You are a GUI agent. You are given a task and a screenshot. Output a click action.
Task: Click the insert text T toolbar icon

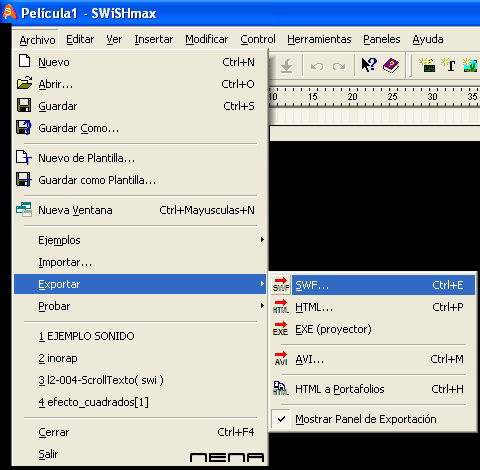click(x=448, y=65)
